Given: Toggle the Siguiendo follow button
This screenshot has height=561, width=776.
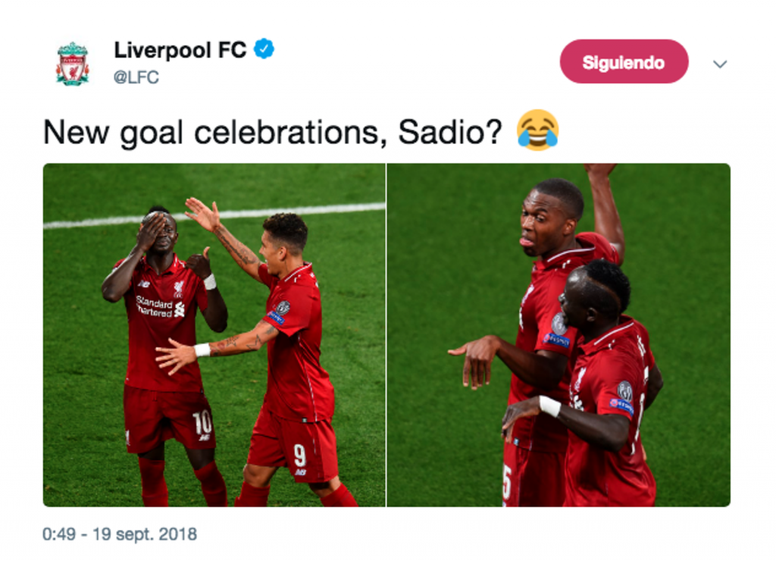Looking at the screenshot, I should point(624,62).
